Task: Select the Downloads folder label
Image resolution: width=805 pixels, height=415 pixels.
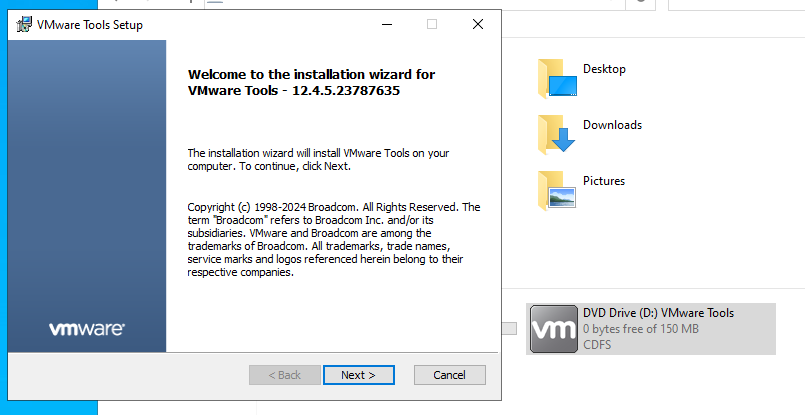Action: coord(612,125)
